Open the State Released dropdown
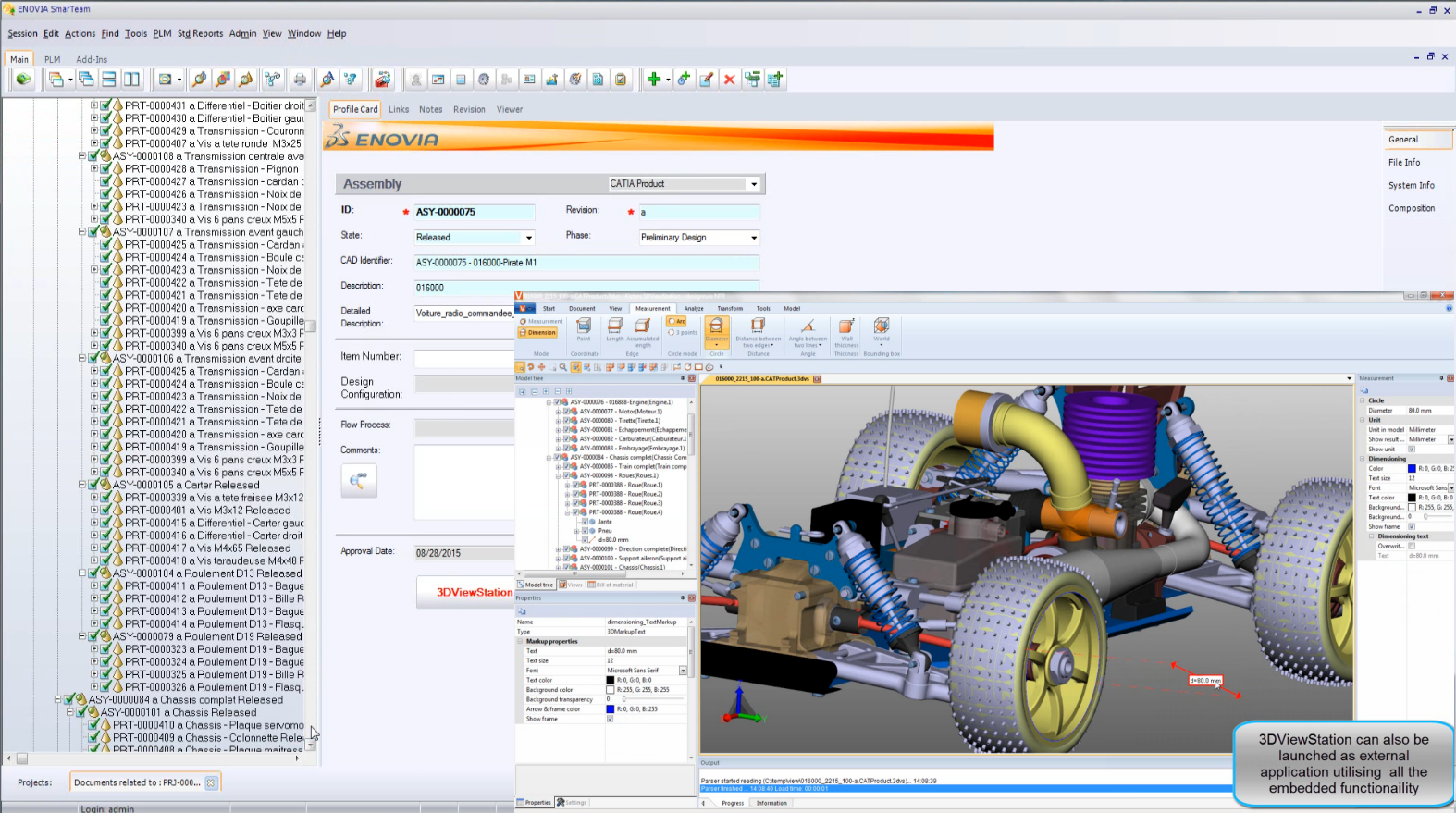1456x813 pixels. (x=528, y=238)
